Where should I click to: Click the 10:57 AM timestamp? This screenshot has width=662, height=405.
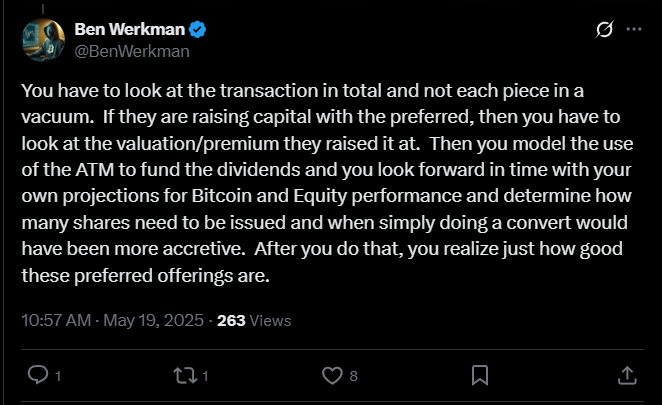pos(54,321)
